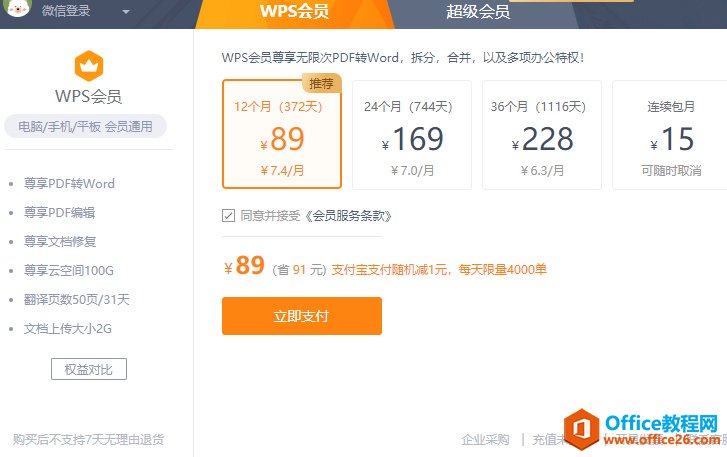Click the 尊享PDF转Word benefit item
727x457 pixels.
click(x=69, y=184)
